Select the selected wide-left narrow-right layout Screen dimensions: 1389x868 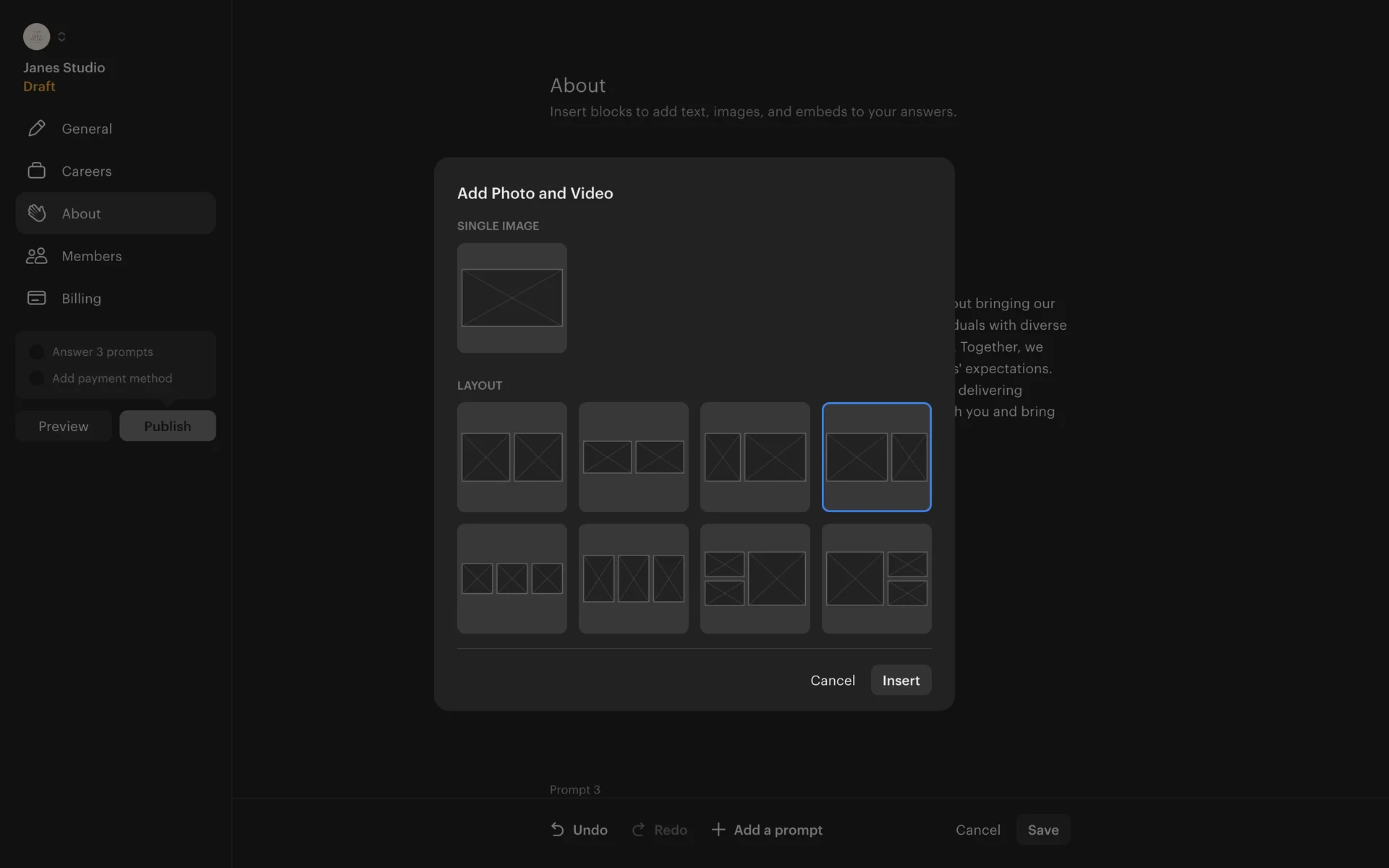[876, 457]
